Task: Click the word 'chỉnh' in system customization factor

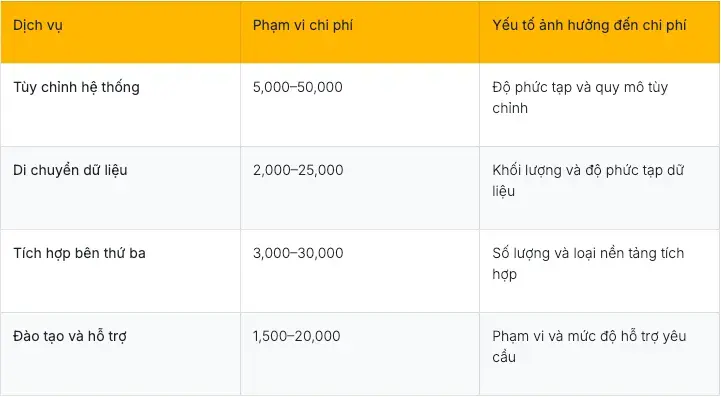Action: (x=510, y=109)
